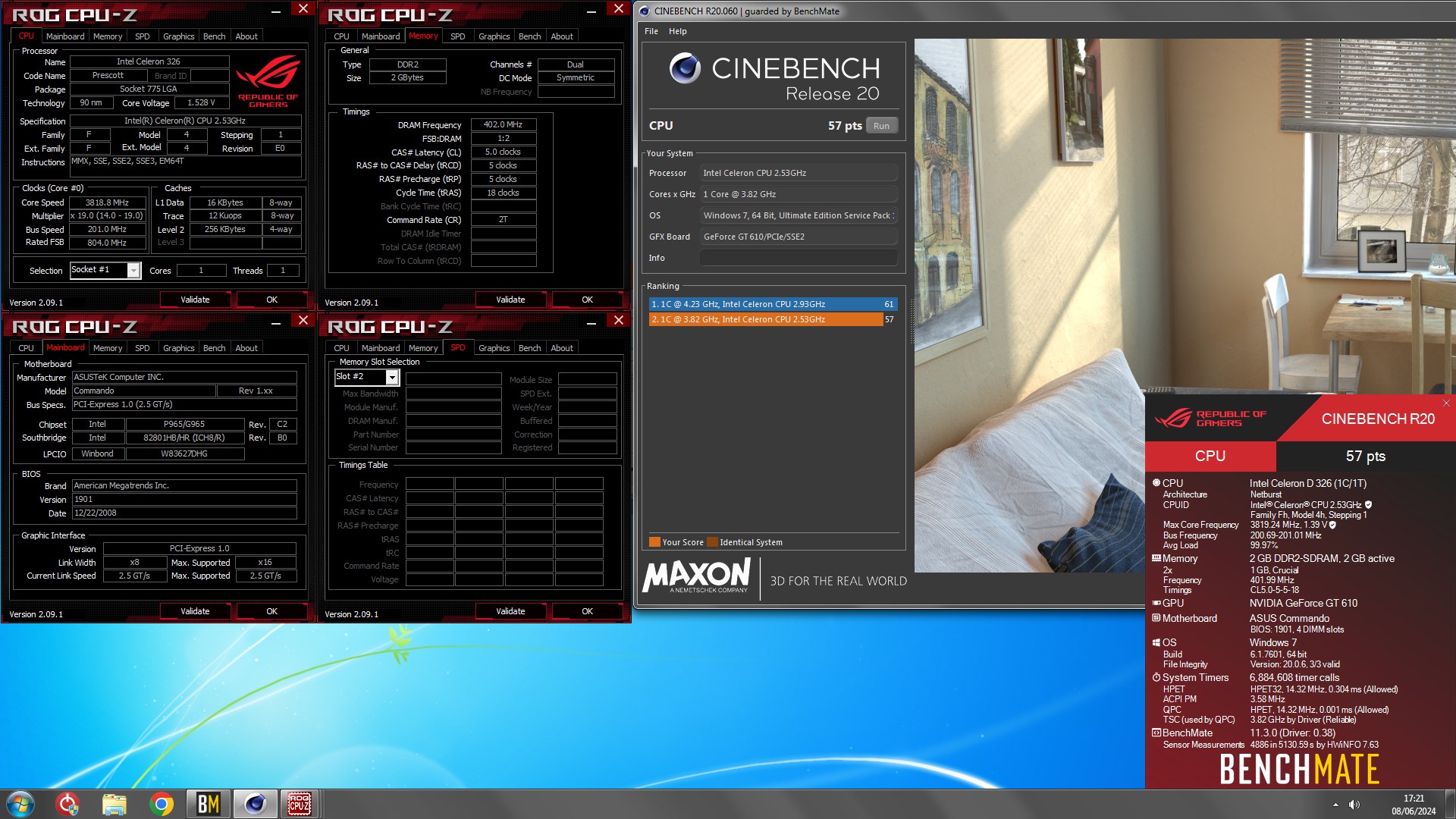This screenshot has width=1456, height=819.
Task: Click OK in the CPU-tab CPU-Z window
Action: click(x=271, y=300)
